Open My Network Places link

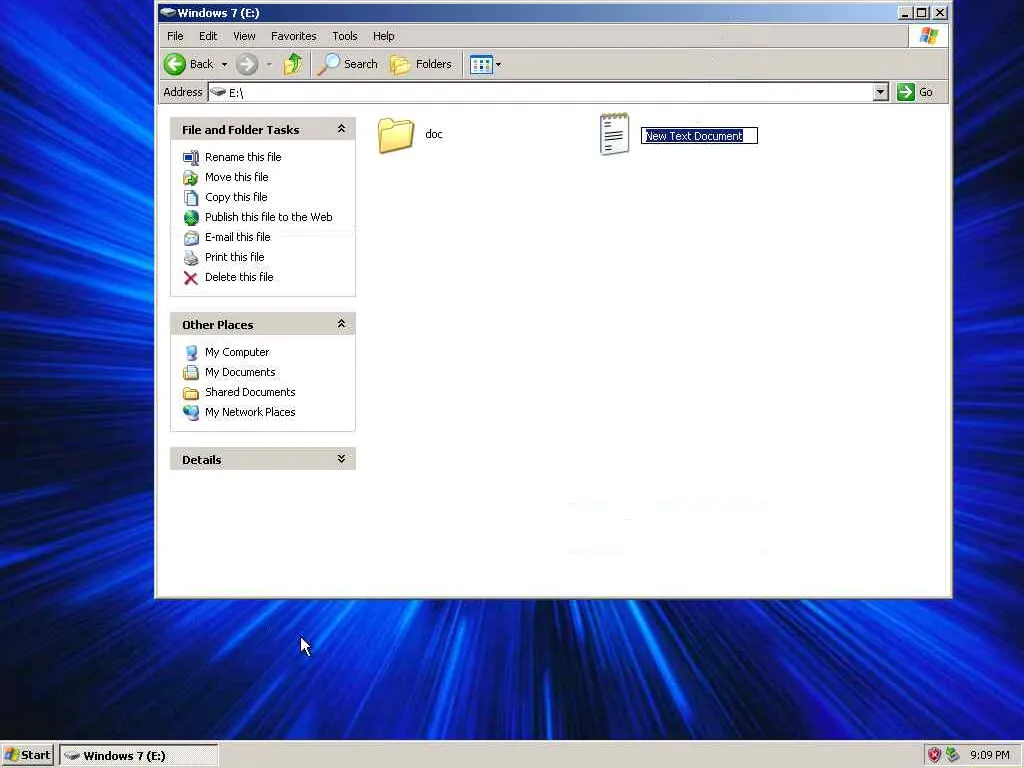pyautogui.click(x=249, y=412)
